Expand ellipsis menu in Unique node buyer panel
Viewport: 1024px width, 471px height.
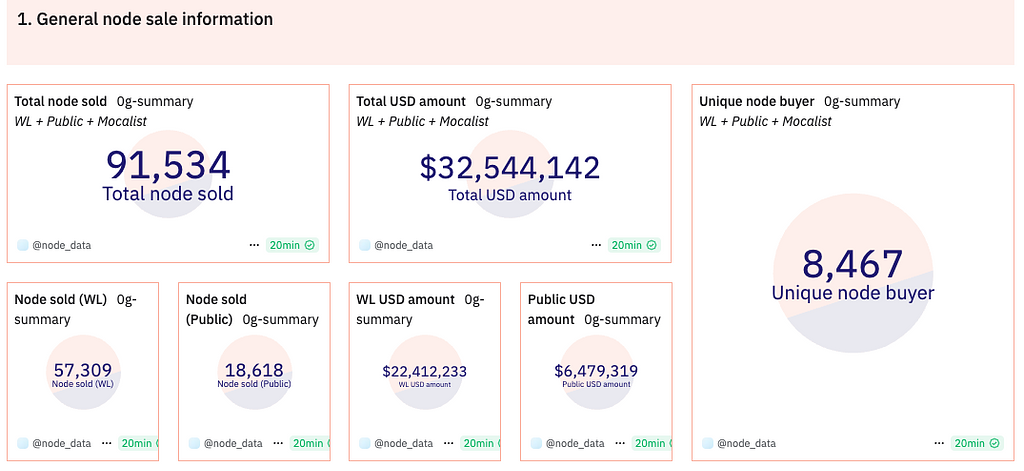point(938,443)
